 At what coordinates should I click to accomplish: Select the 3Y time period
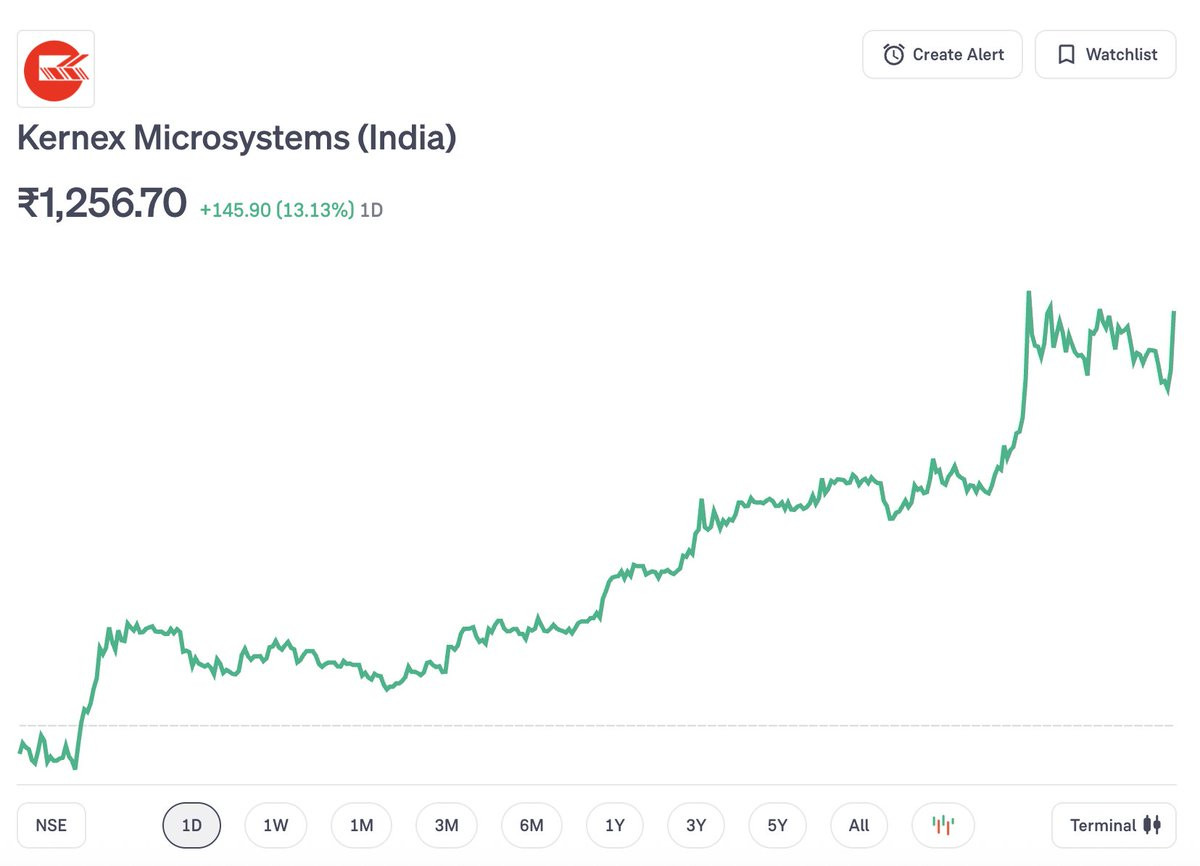(696, 825)
